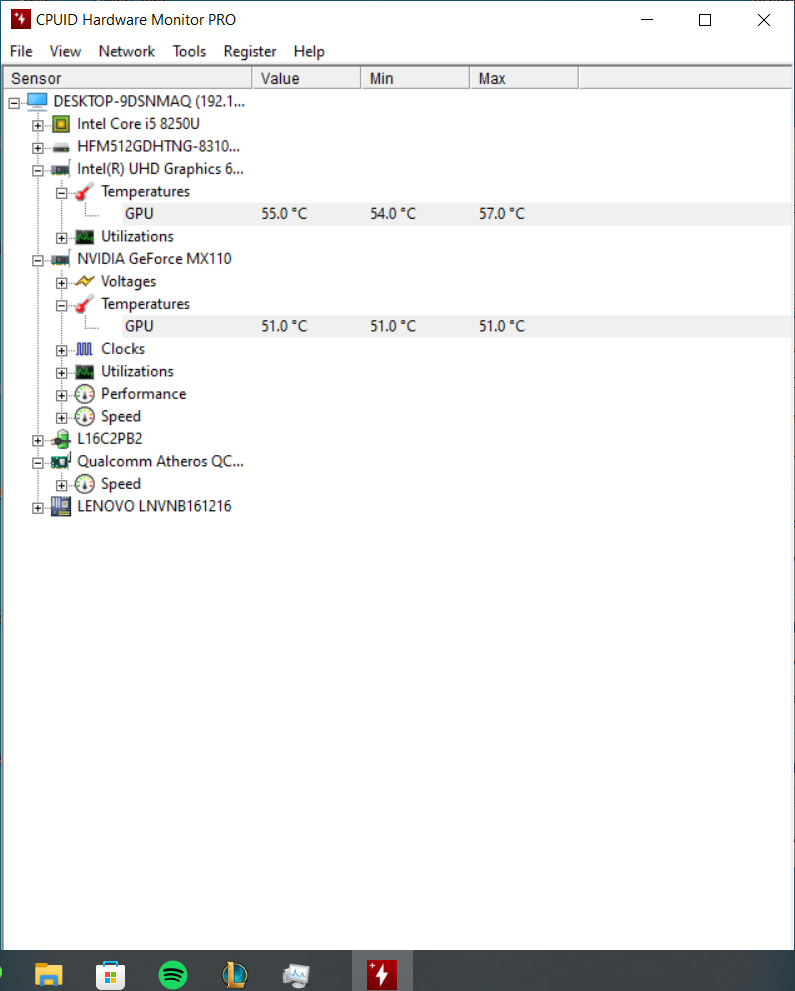This screenshot has width=795, height=991.
Task: Expand the NVIDIA Speed branch
Action: (x=61, y=418)
